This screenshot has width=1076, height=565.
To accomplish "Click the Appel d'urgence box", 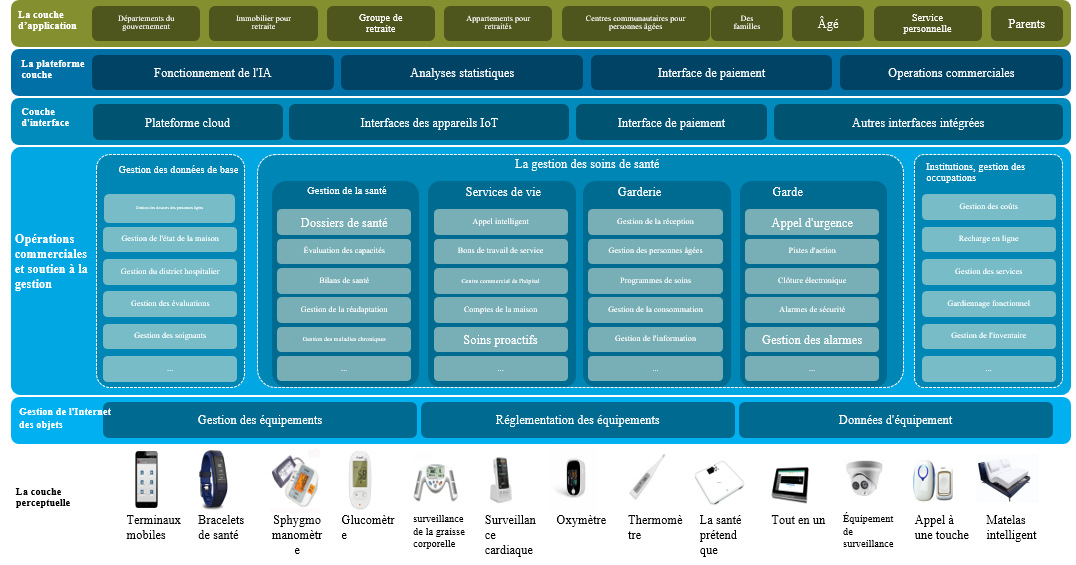I will (811, 223).
